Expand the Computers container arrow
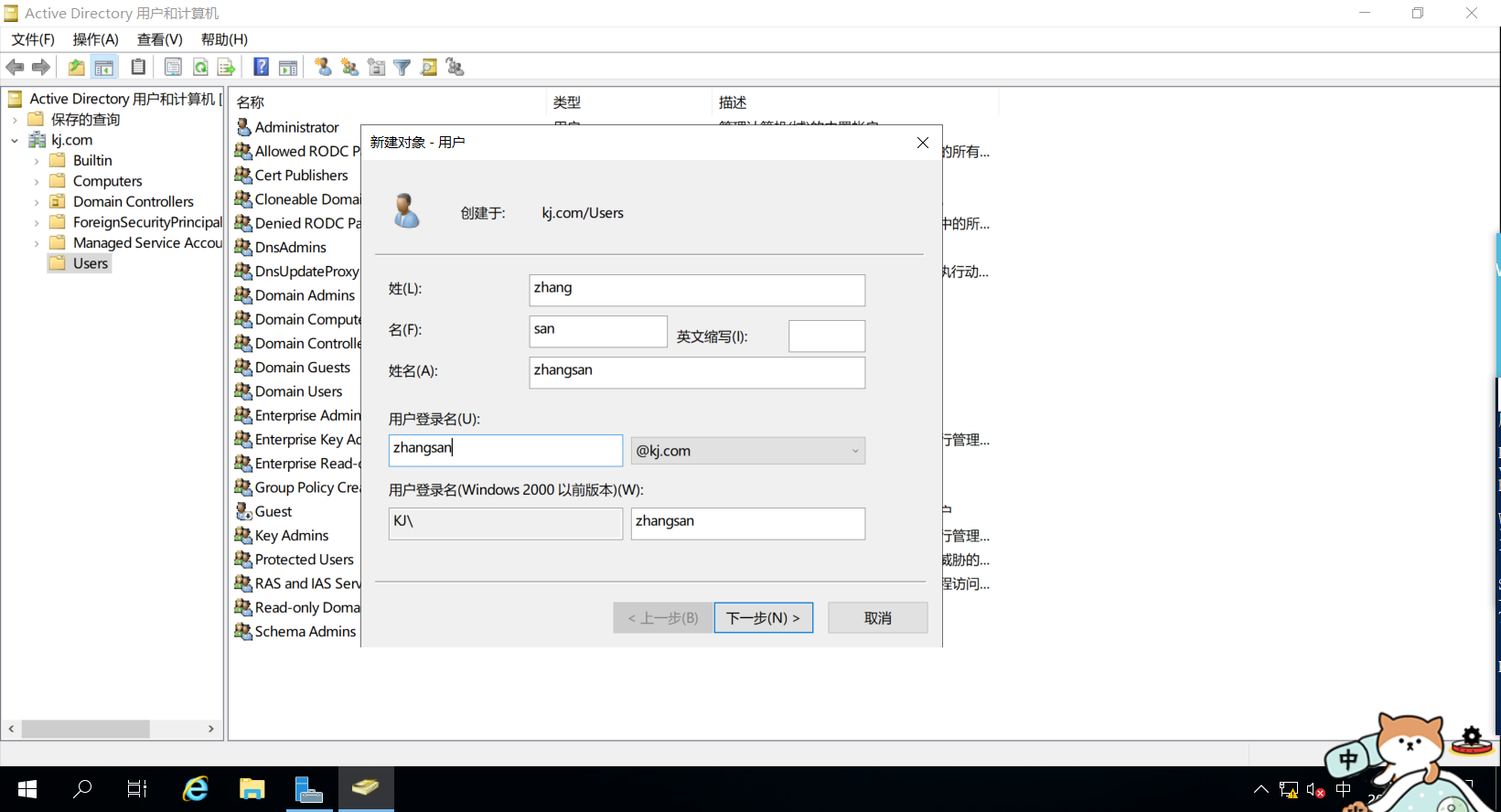The height and width of the screenshot is (812, 1501). (x=37, y=181)
